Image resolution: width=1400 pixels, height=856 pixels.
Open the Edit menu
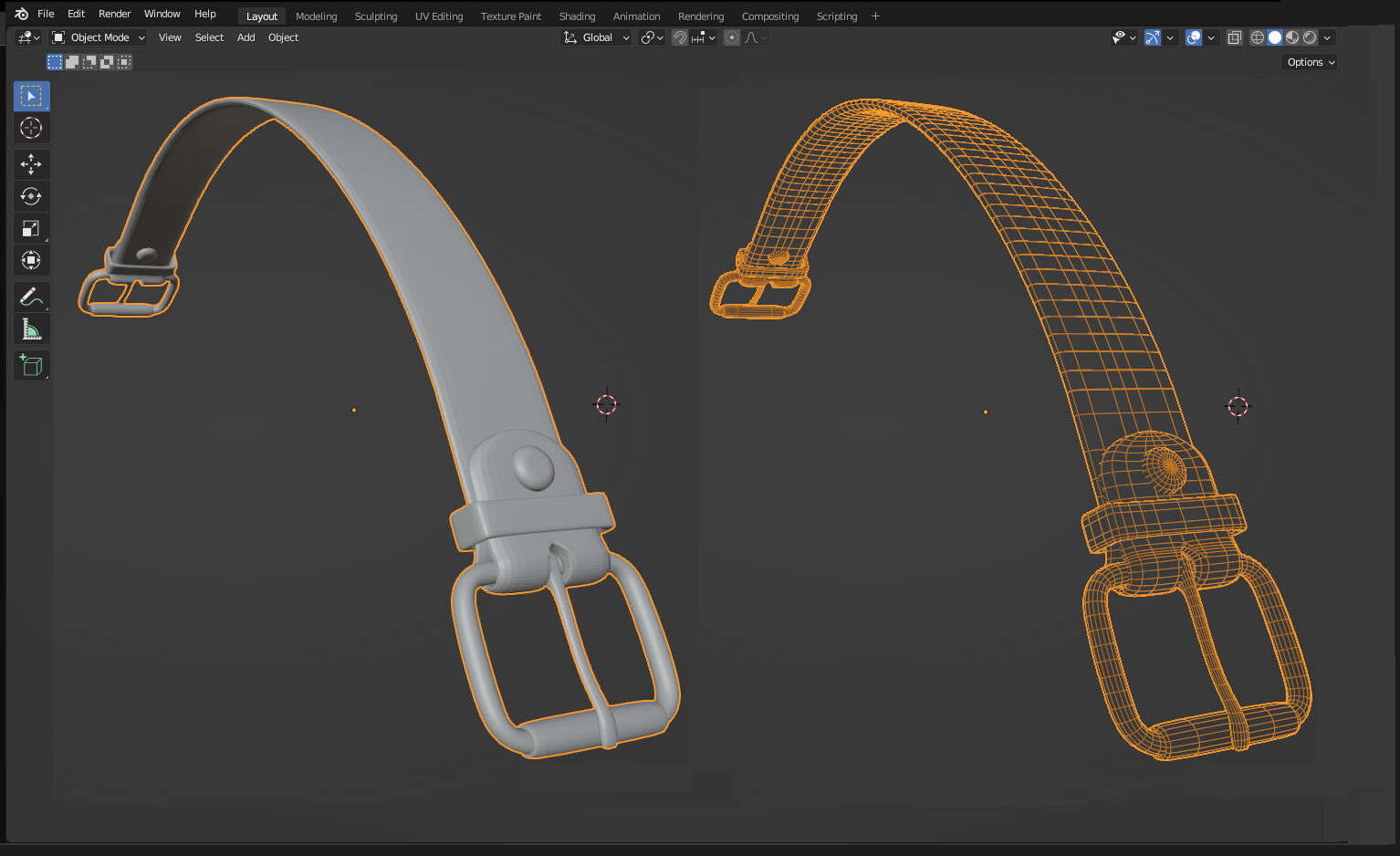click(x=77, y=14)
